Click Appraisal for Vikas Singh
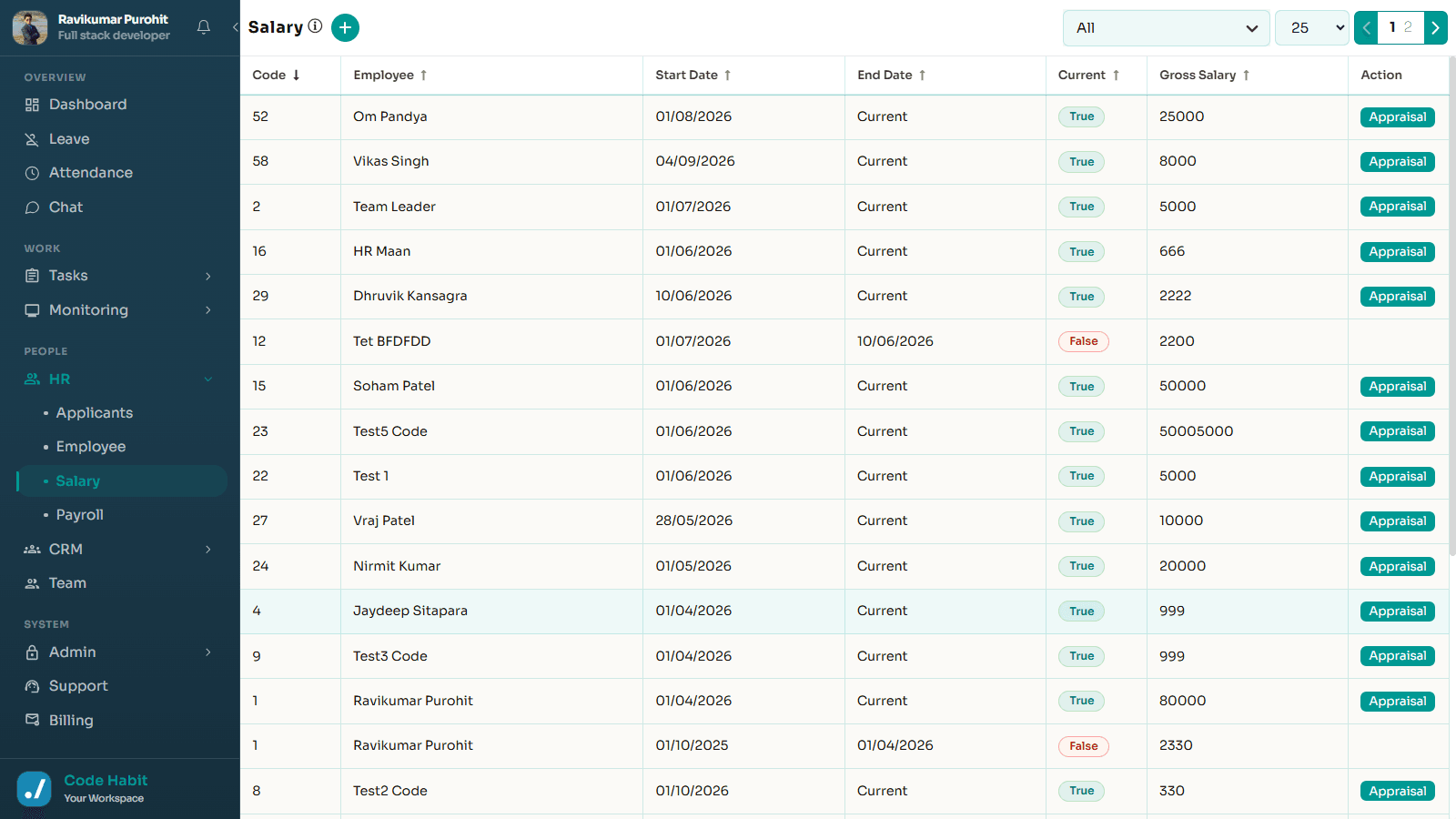Viewport: 1456px width, 819px height. pos(1398,162)
